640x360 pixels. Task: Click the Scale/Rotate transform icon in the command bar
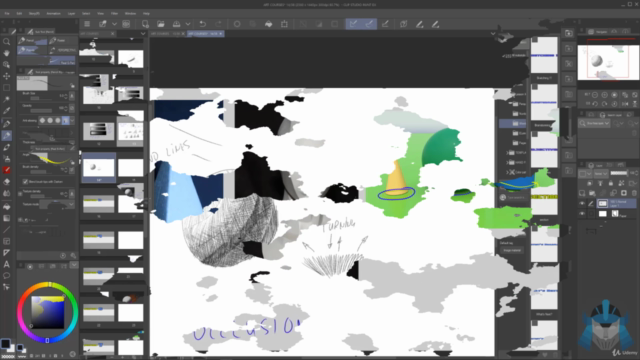[284, 24]
